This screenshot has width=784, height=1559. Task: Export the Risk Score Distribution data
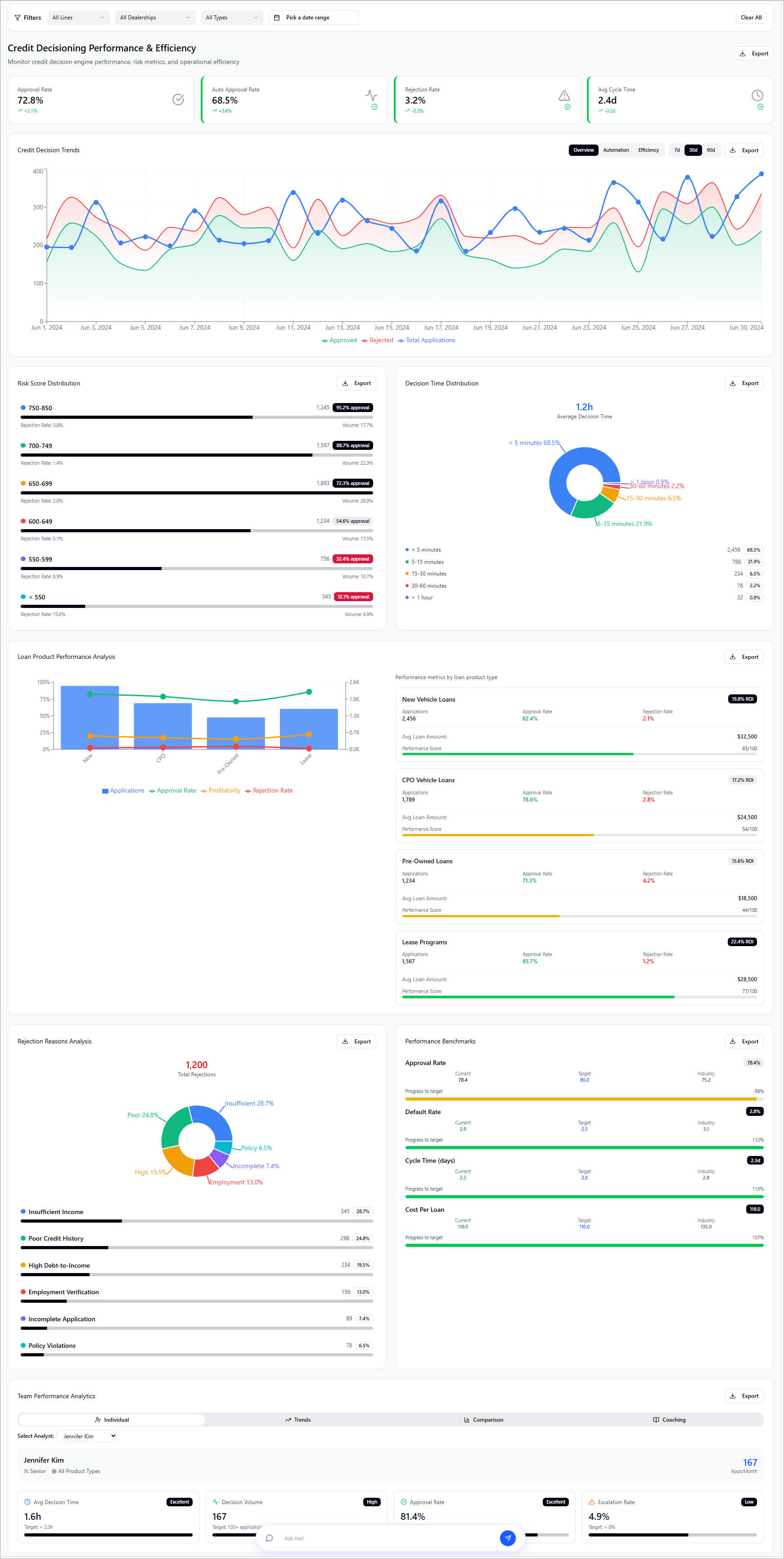coord(356,383)
